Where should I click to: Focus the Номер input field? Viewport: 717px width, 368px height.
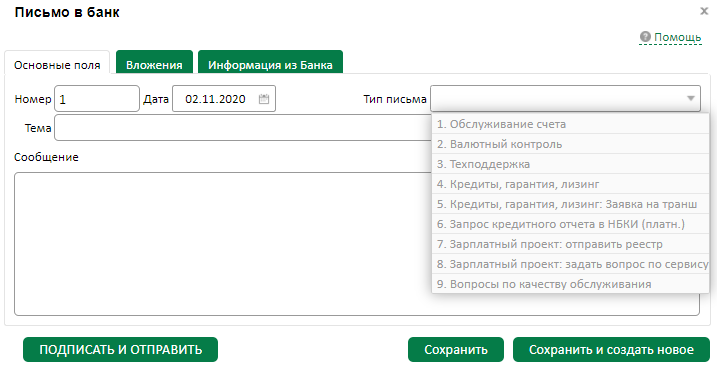[x=97, y=99]
